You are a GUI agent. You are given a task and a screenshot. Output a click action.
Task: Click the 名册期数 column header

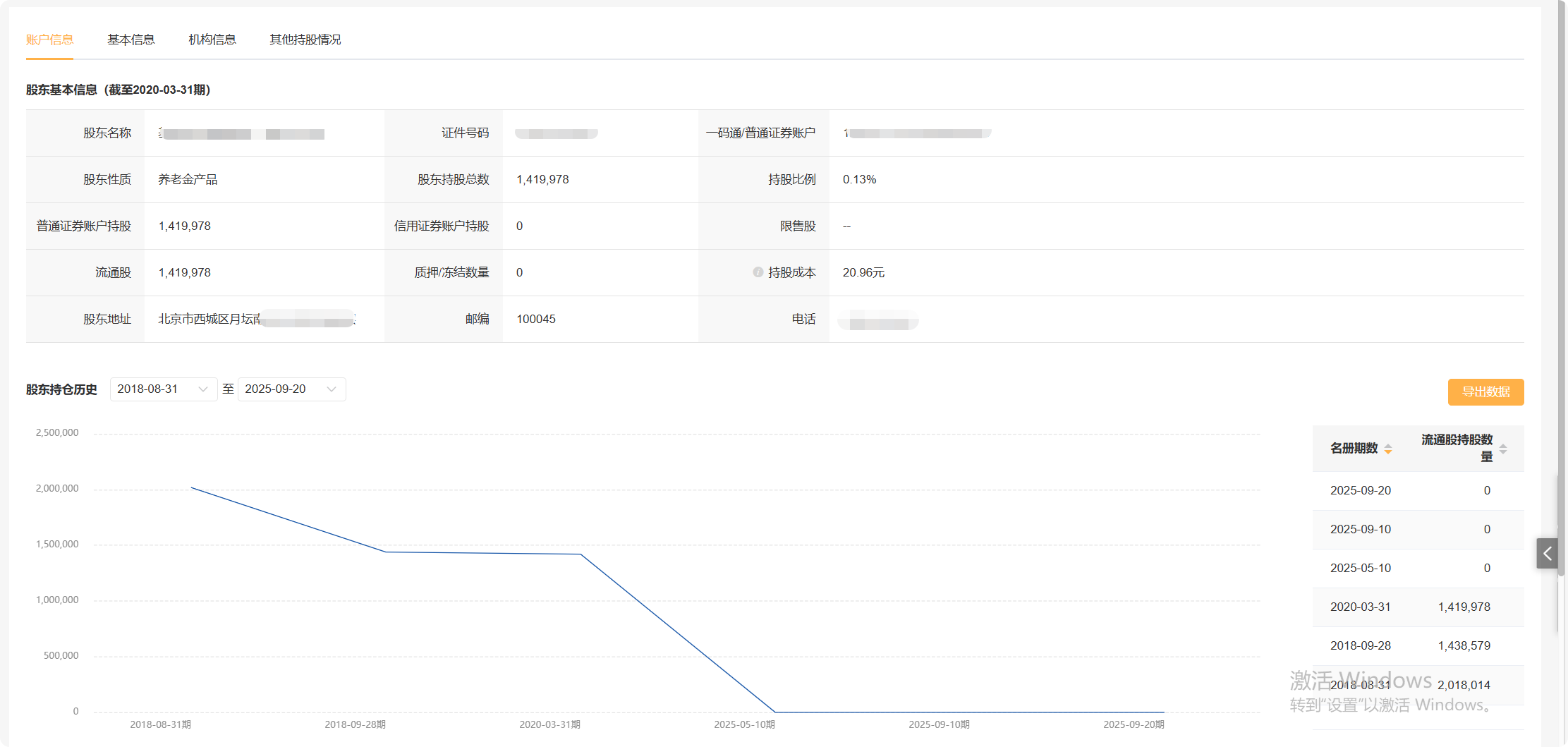(1354, 449)
